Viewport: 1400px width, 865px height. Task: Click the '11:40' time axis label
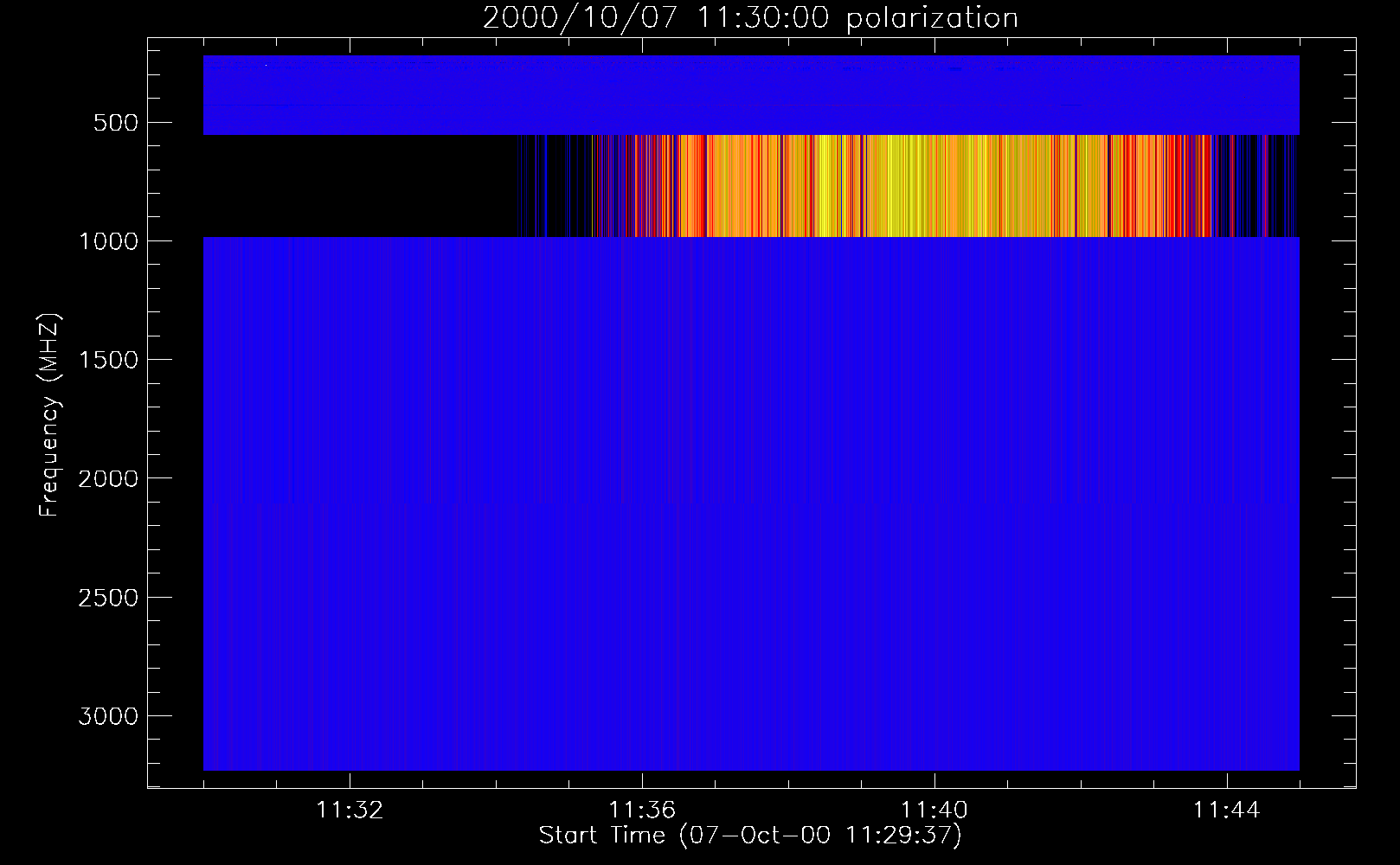[x=934, y=811]
